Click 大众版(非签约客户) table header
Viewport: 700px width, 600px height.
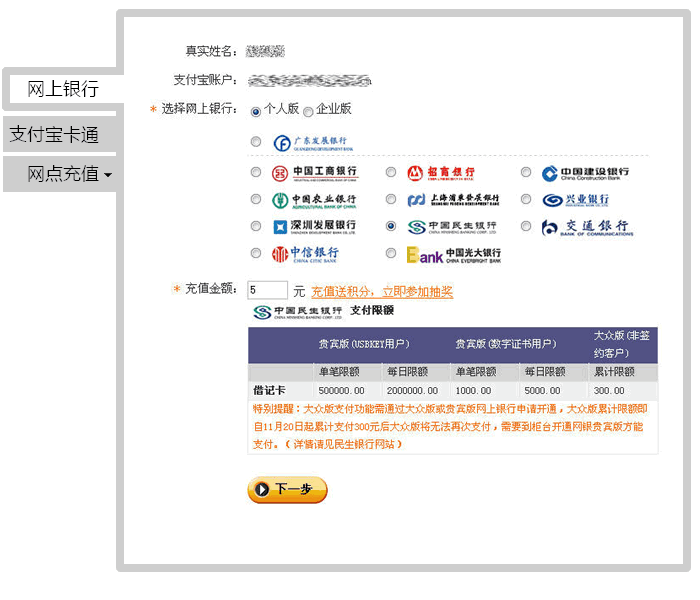[x=621, y=344]
